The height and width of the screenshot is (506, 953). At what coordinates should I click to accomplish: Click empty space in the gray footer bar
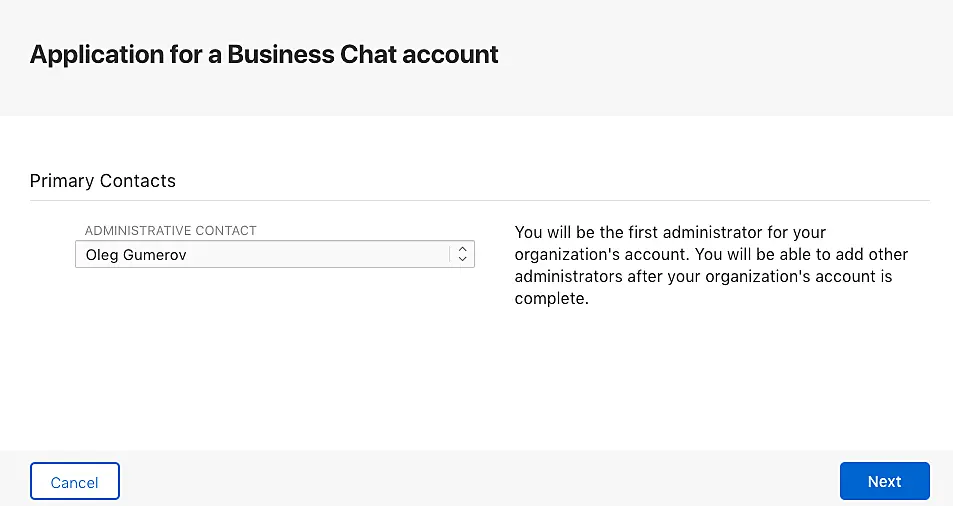pyautogui.click(x=480, y=480)
